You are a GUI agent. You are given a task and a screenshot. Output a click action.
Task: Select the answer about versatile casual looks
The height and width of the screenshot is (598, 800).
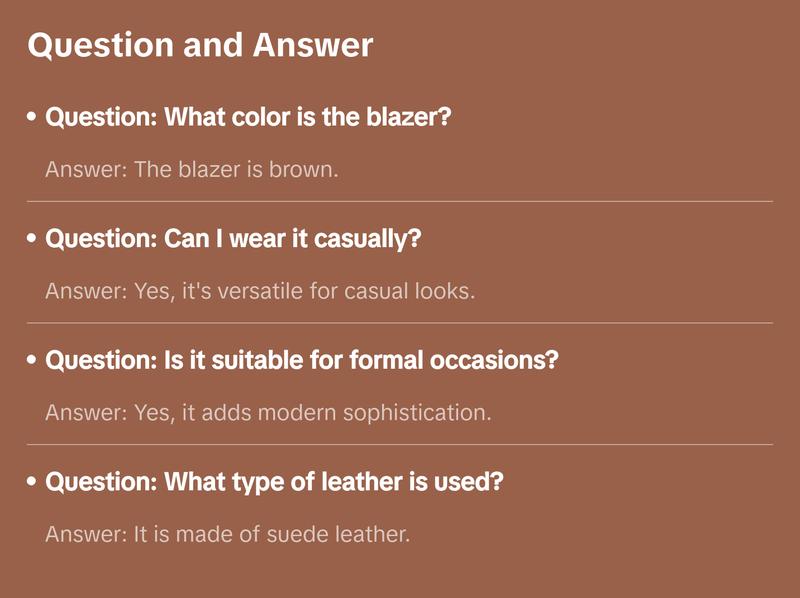tap(260, 291)
